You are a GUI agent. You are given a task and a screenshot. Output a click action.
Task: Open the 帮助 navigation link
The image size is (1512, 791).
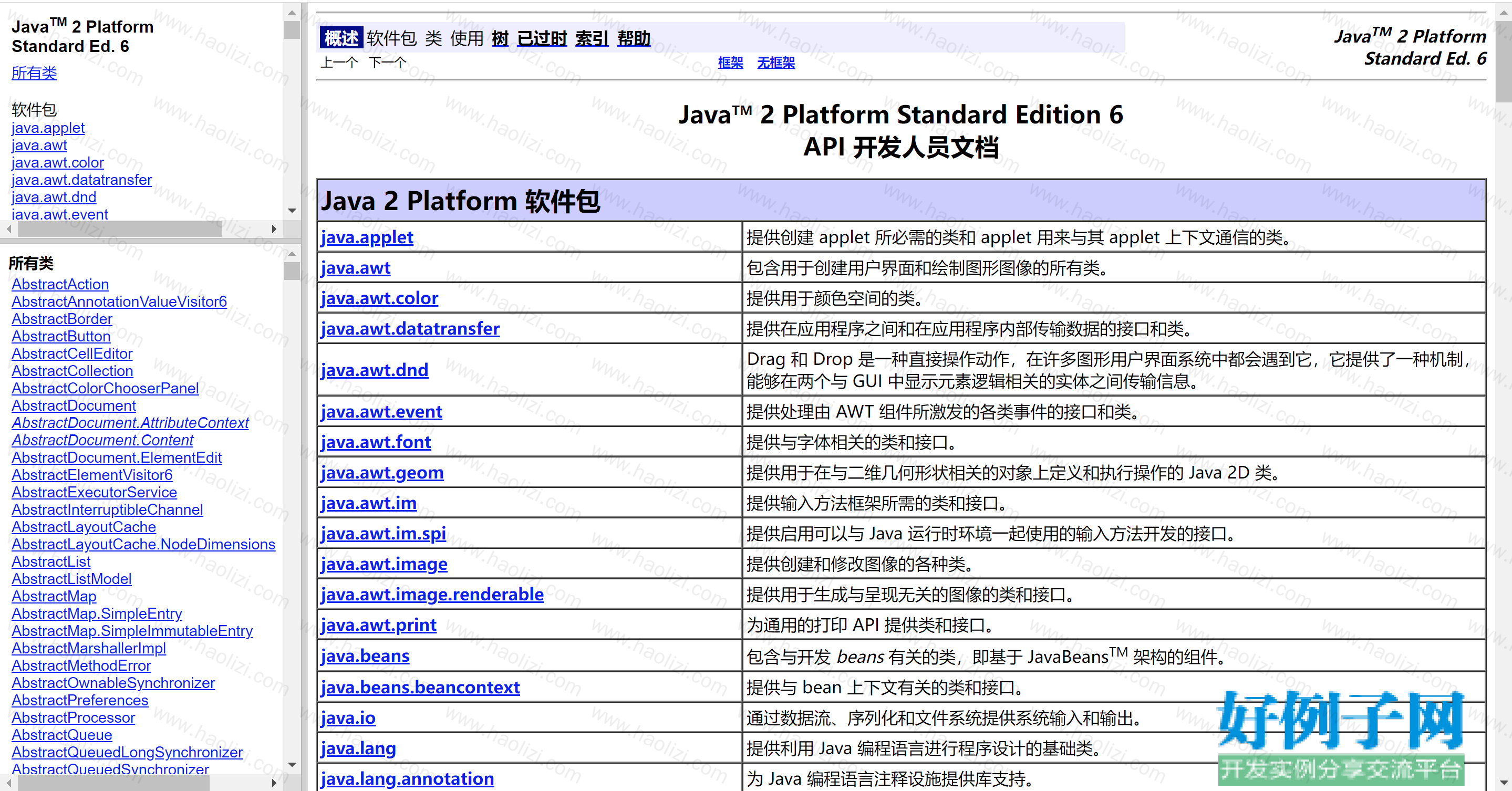coord(634,39)
